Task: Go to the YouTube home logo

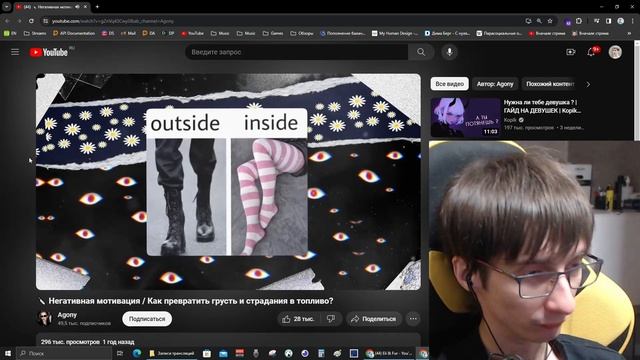Action: 49,52
